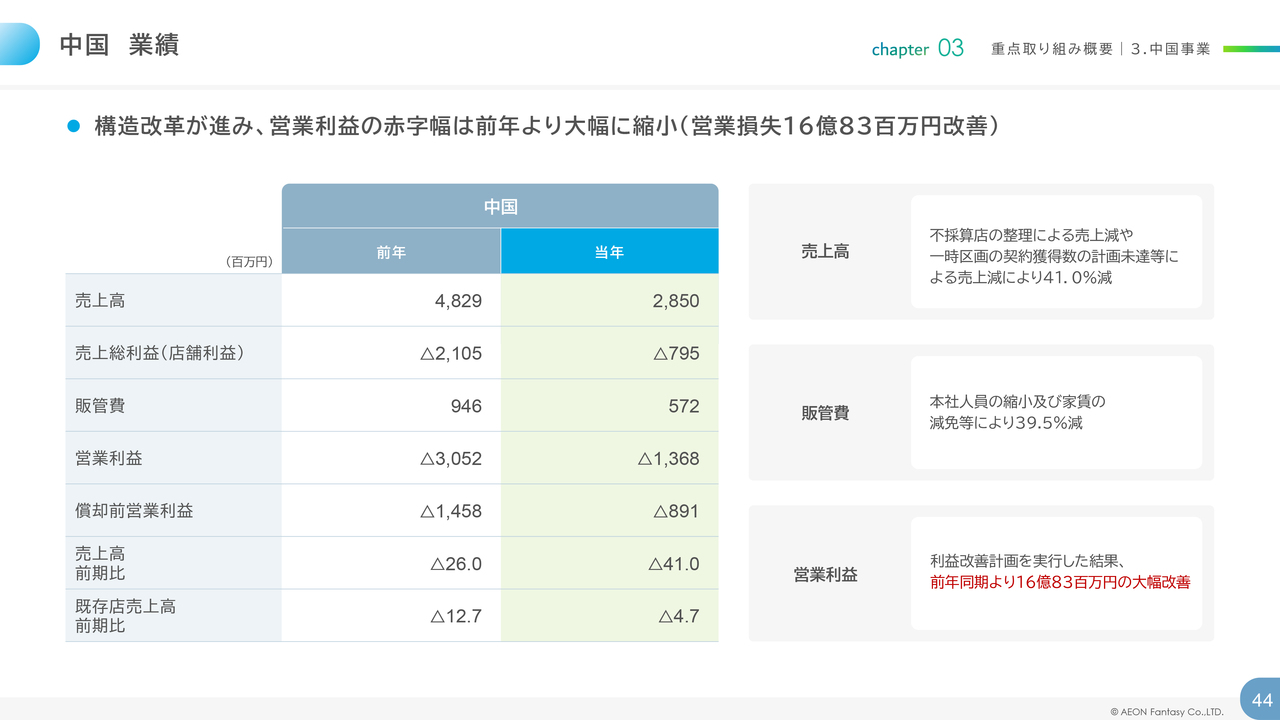
Task: Select the 前年 column header
Action: pyautogui.click(x=391, y=252)
